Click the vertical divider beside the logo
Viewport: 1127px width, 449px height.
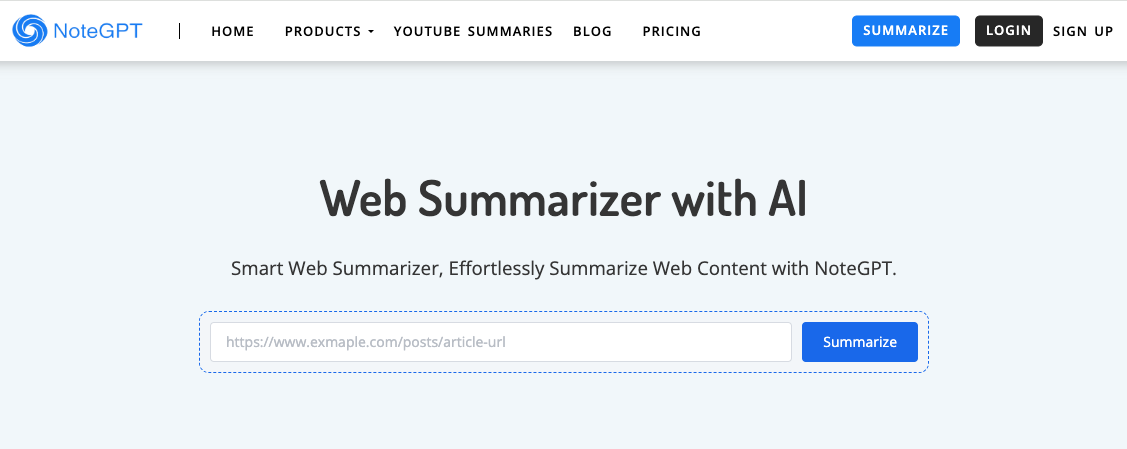(180, 31)
